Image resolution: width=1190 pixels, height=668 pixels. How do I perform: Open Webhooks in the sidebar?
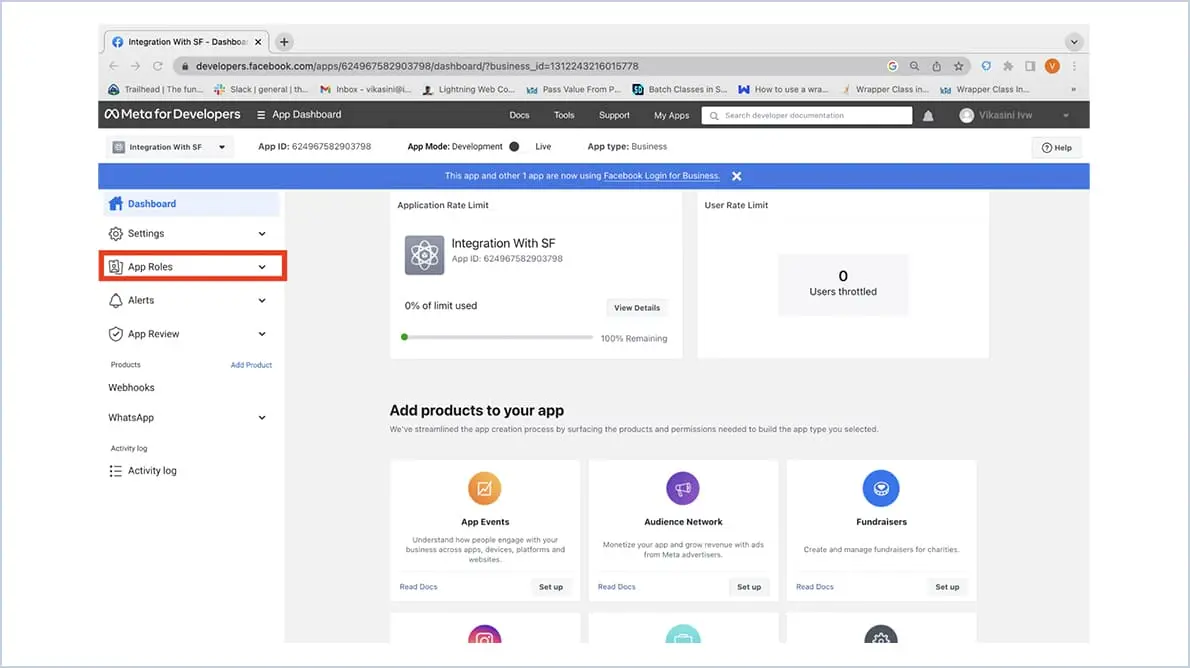tap(131, 388)
